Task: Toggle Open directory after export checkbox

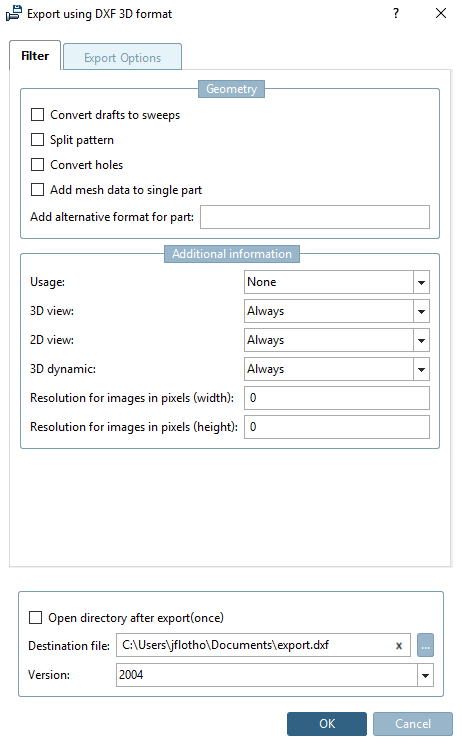Action: (x=36, y=617)
